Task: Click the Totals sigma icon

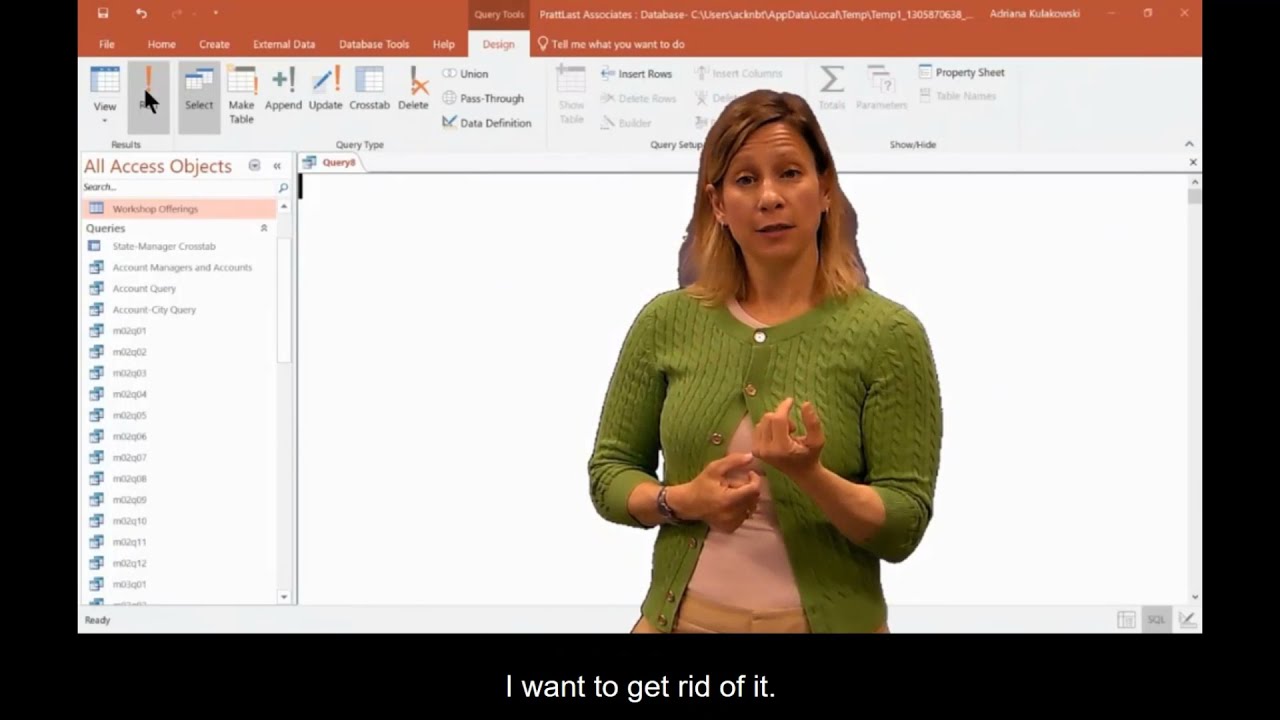Action: [831, 80]
